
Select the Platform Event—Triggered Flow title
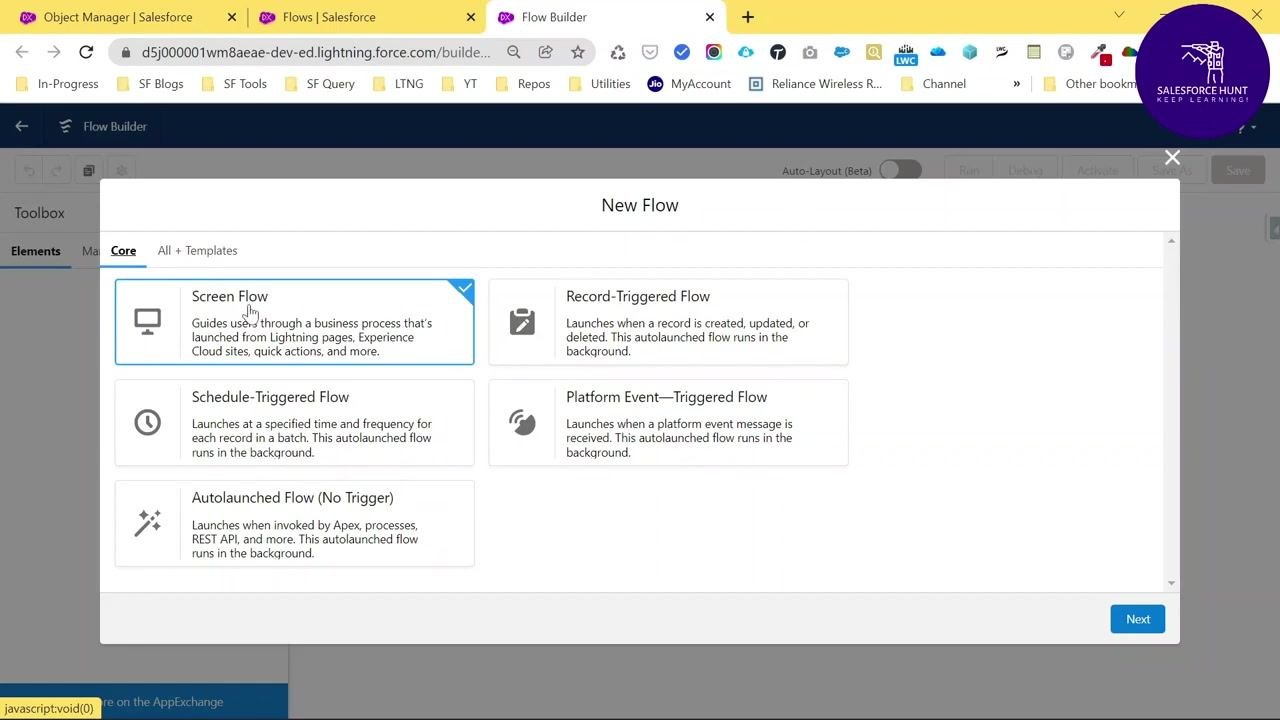pos(666,397)
